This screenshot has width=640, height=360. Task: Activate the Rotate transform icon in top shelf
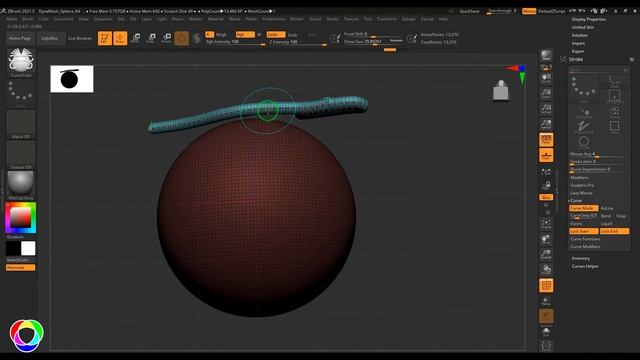[x=166, y=38]
